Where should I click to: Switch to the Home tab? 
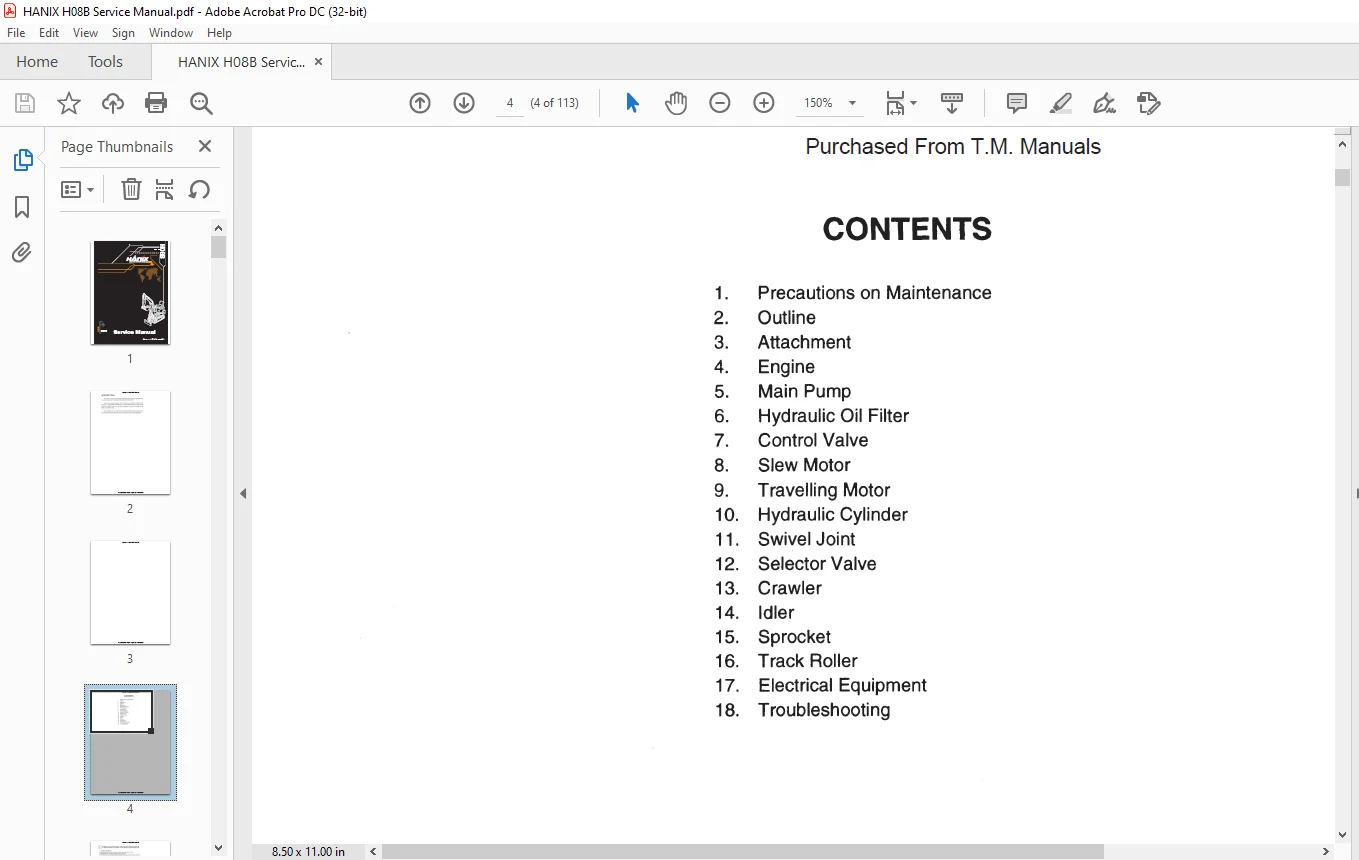pyautogui.click(x=37, y=62)
